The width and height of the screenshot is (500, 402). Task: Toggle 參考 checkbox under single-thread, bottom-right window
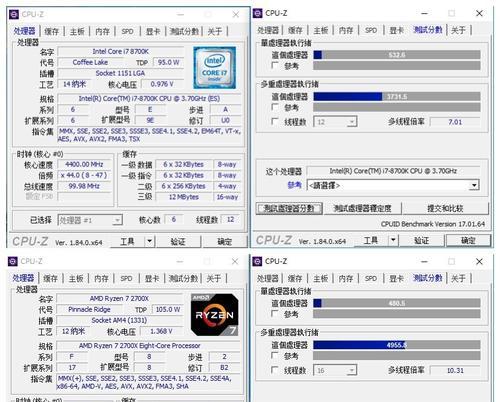(x=275, y=314)
